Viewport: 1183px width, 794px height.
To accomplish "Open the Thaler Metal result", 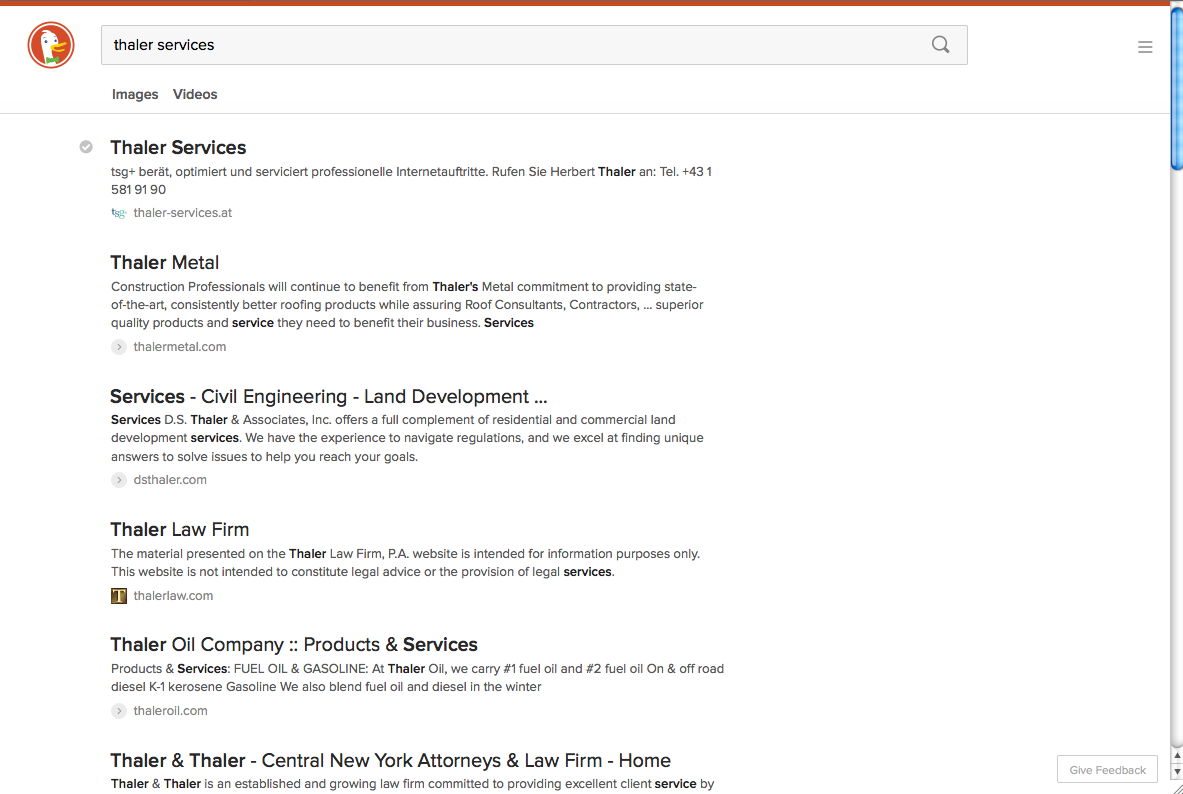I will [x=164, y=262].
